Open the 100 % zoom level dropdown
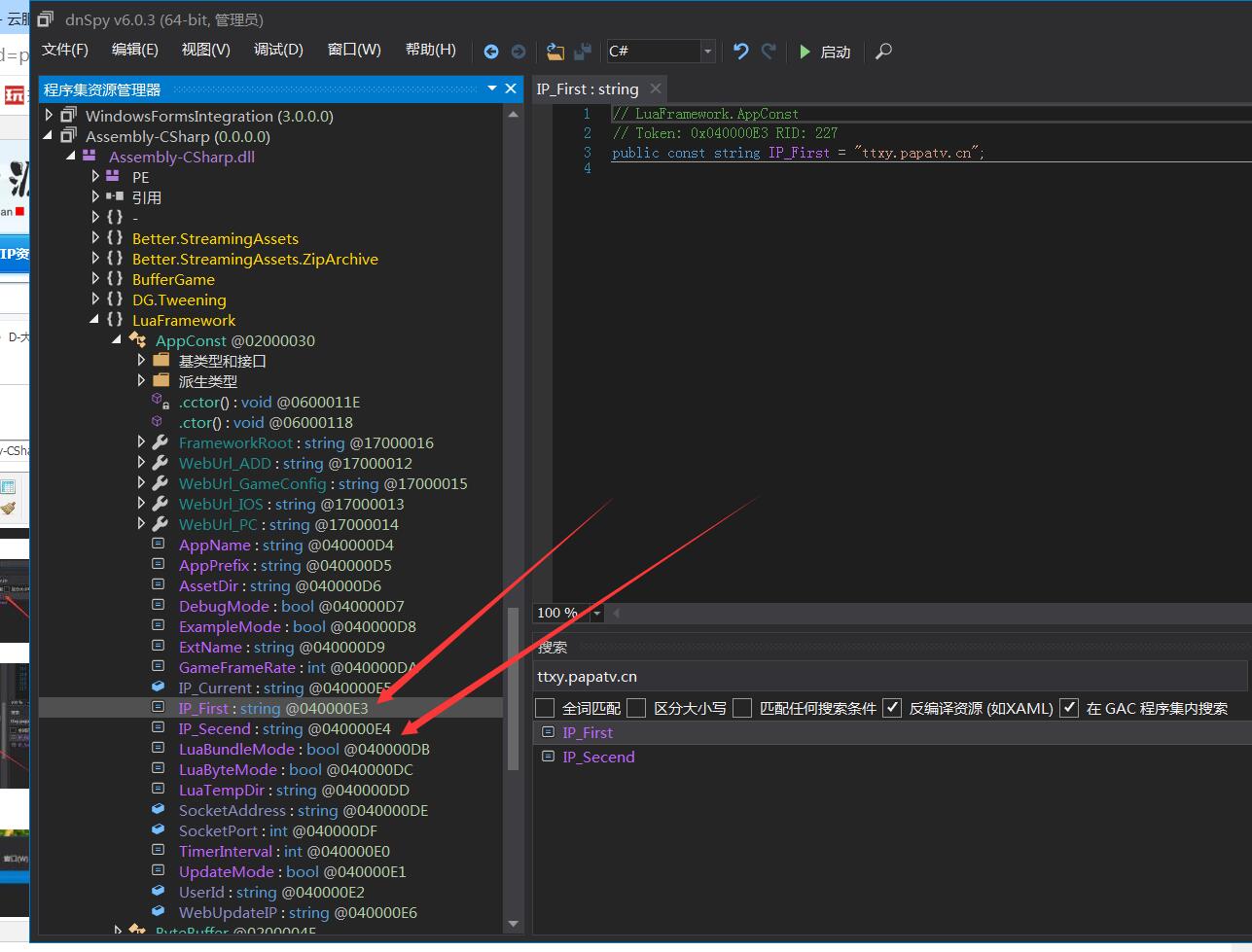 pos(597,613)
